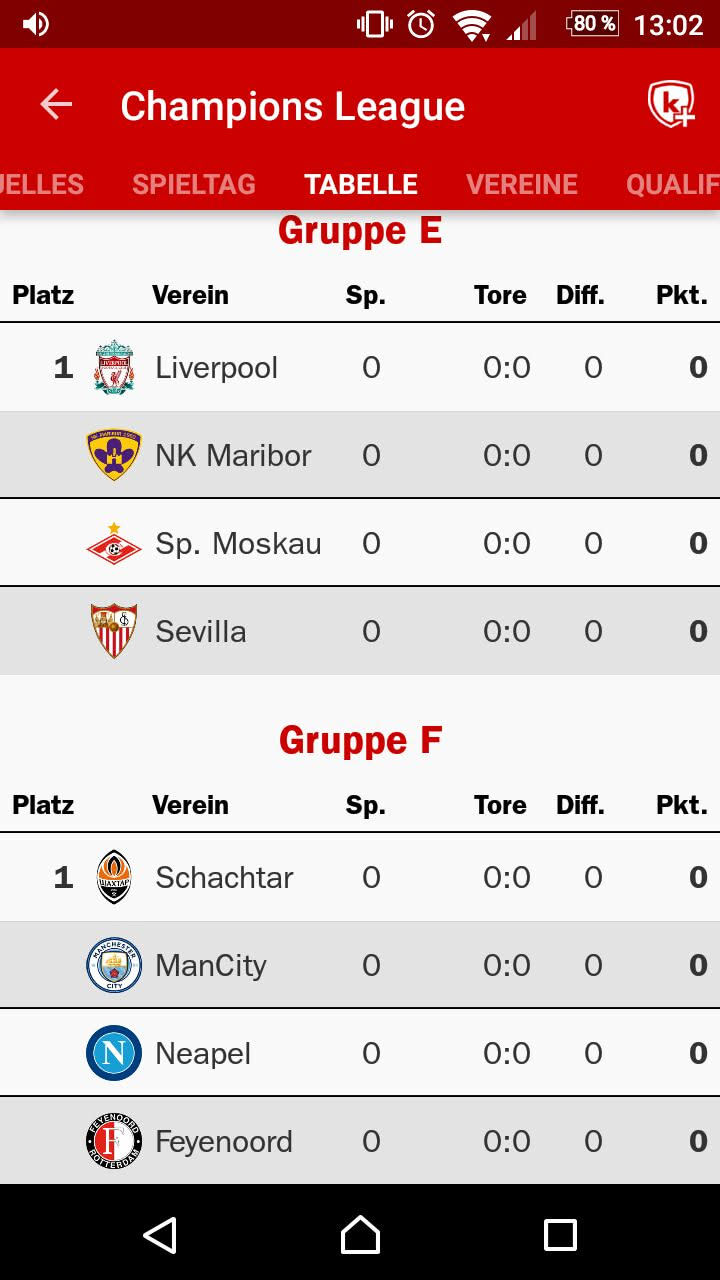Open the Liverpool team name
This screenshot has height=1280, width=720.
(217, 368)
